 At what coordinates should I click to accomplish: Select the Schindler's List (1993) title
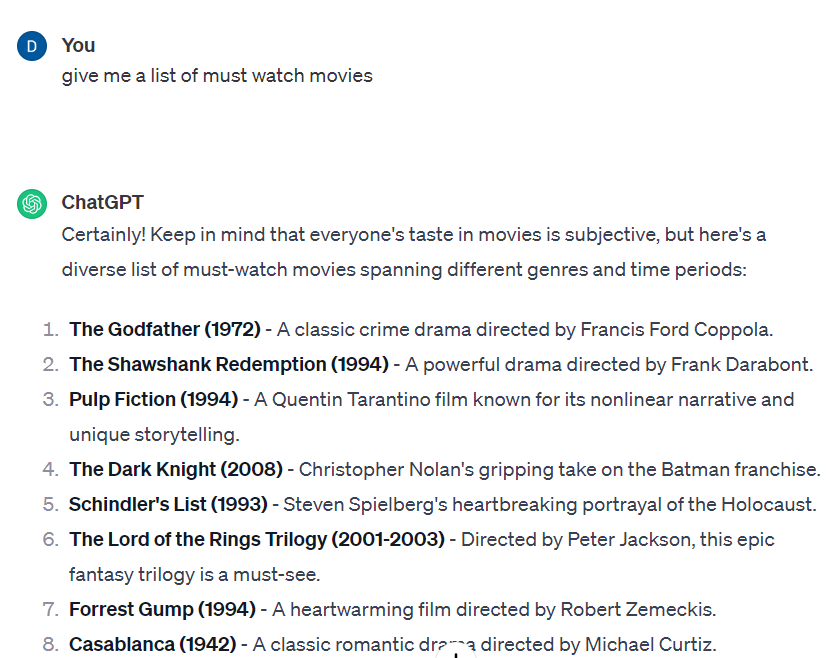point(168,504)
